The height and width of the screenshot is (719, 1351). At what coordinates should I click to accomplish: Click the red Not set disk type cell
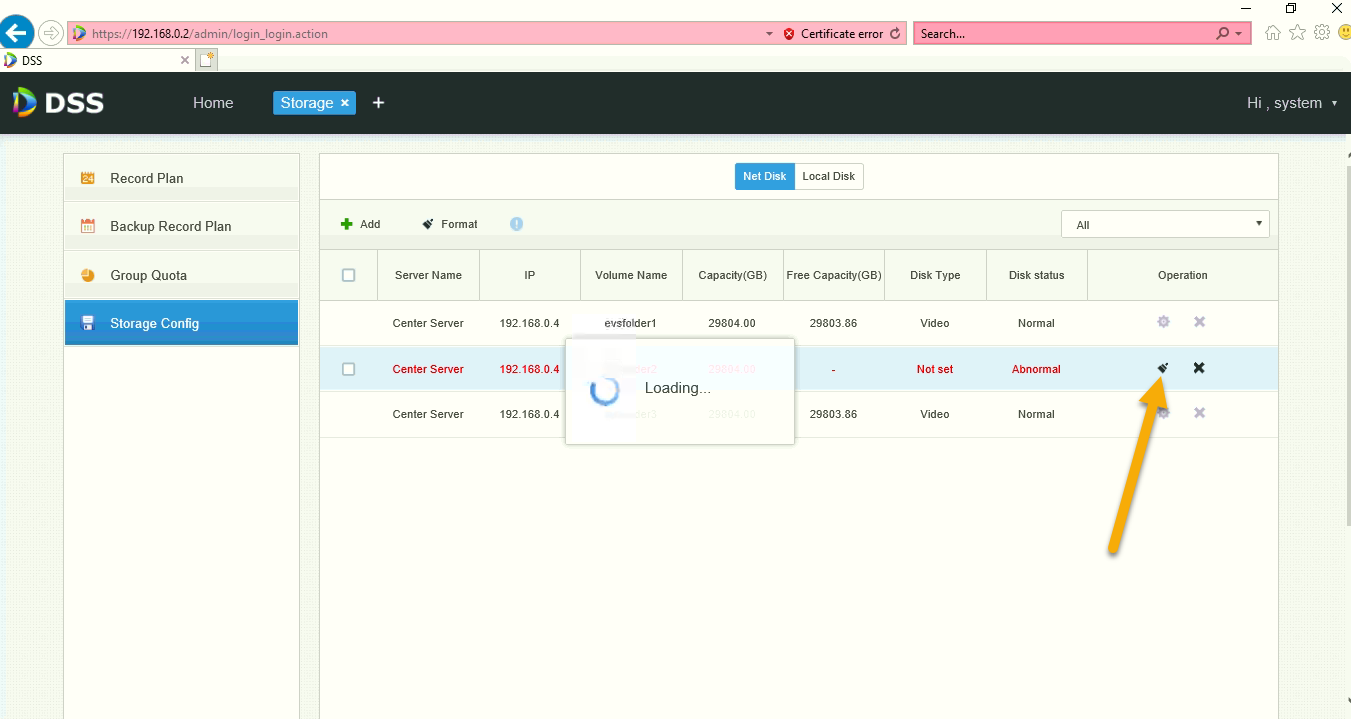coord(935,369)
